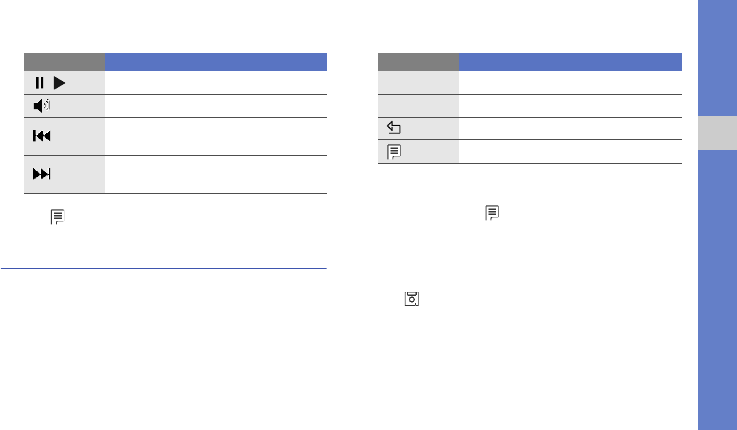The image size is (737, 430).
Task: Click the menu icon beneath right table
Action: point(491,213)
